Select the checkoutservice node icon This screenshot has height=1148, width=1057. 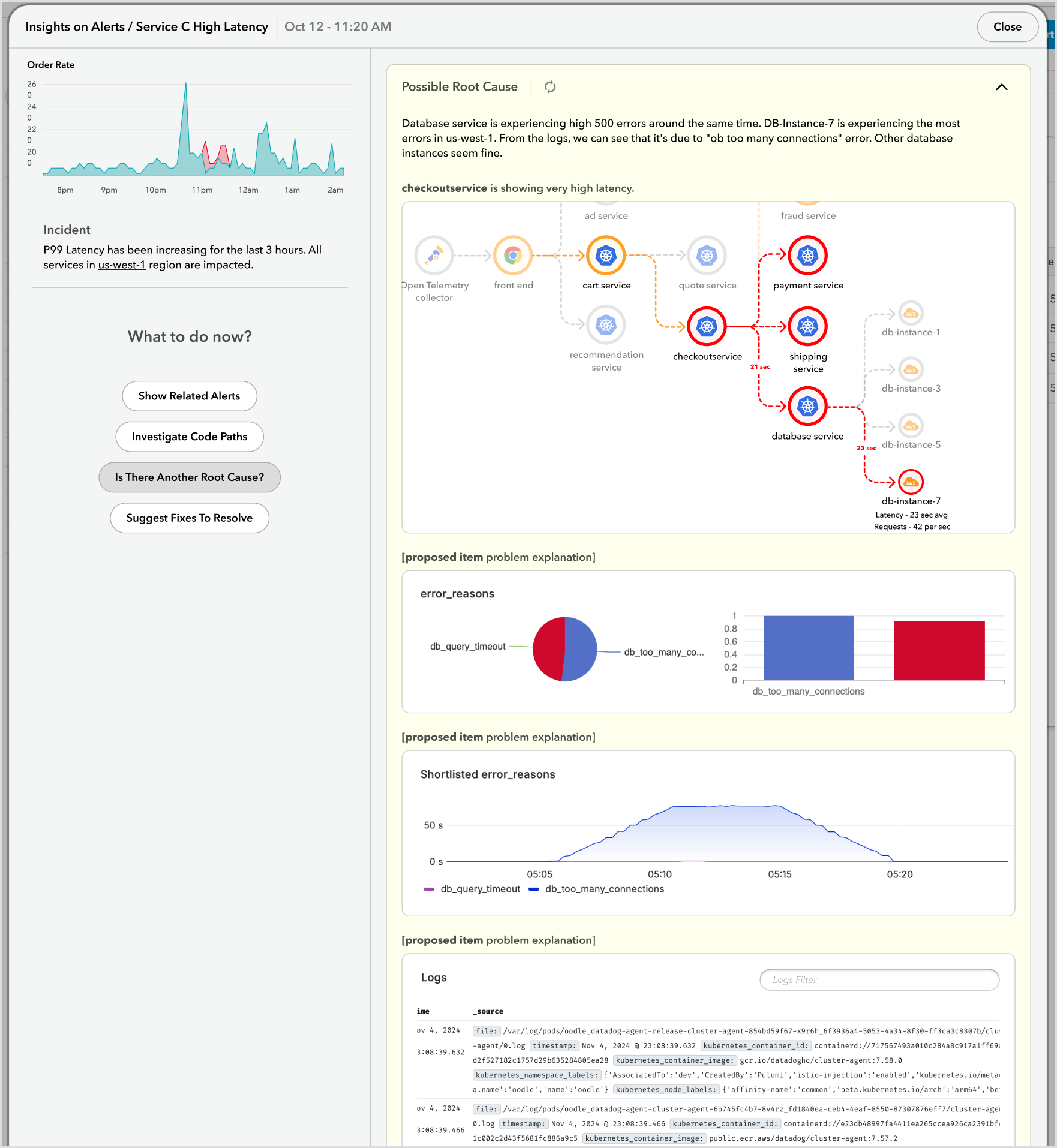coord(707,326)
